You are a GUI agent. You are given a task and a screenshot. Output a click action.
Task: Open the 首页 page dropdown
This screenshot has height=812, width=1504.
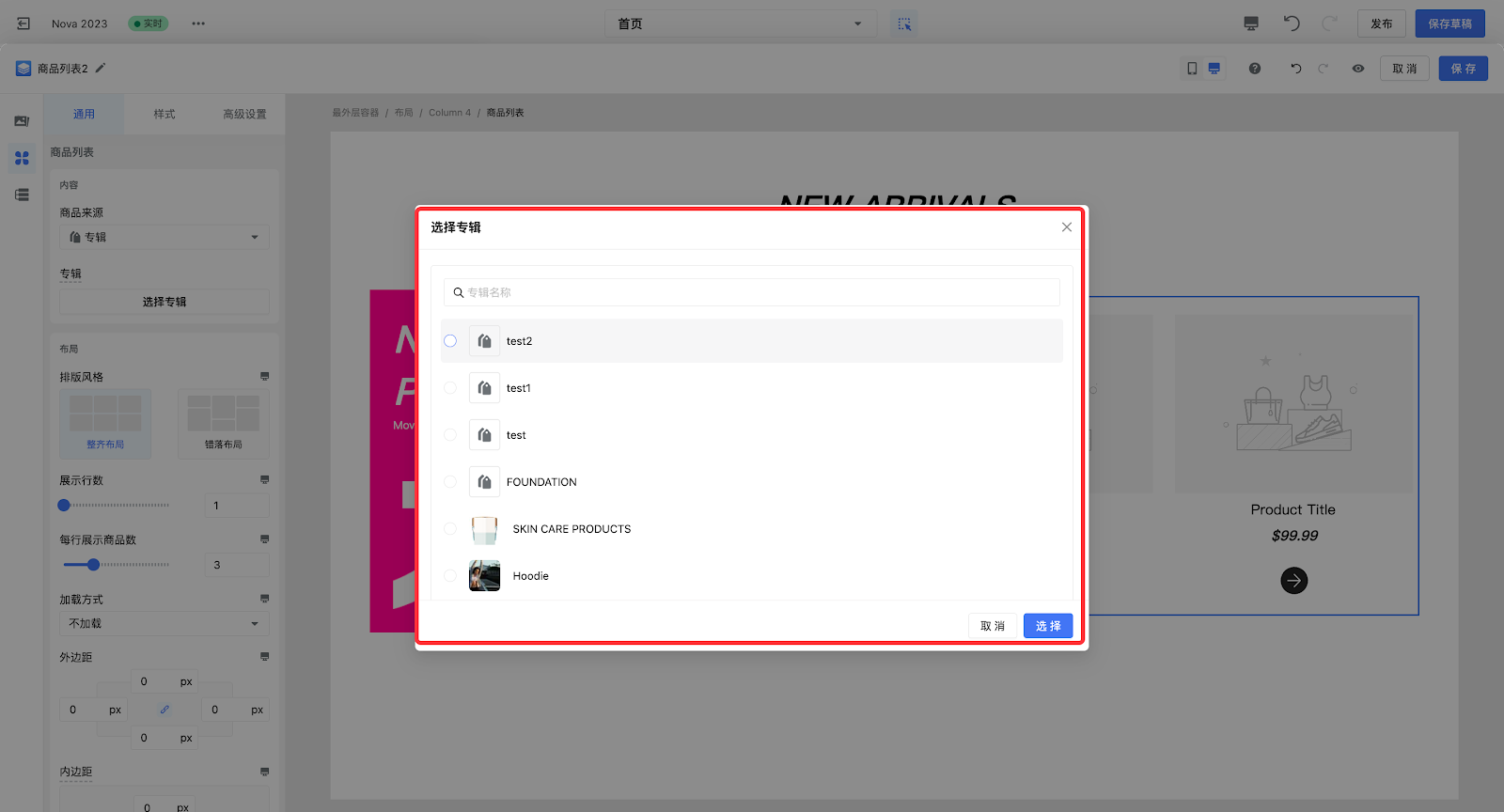click(740, 23)
